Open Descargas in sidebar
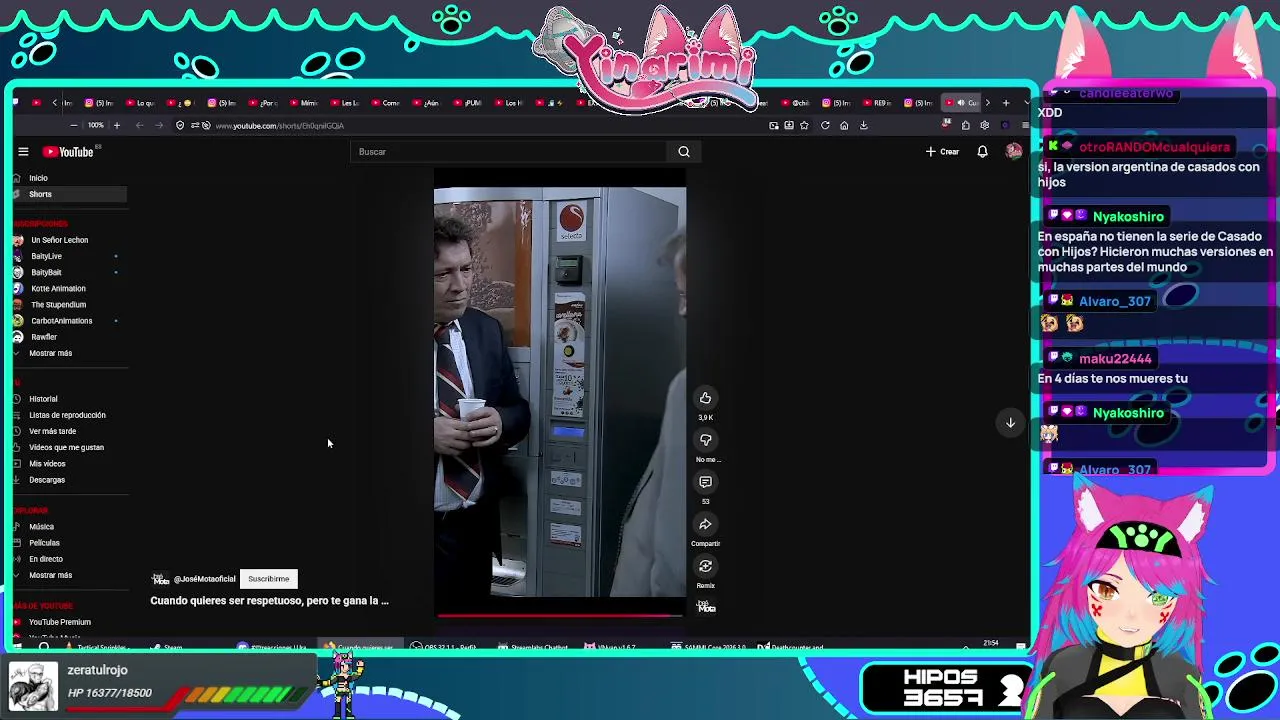The width and height of the screenshot is (1280, 720). tap(47, 480)
